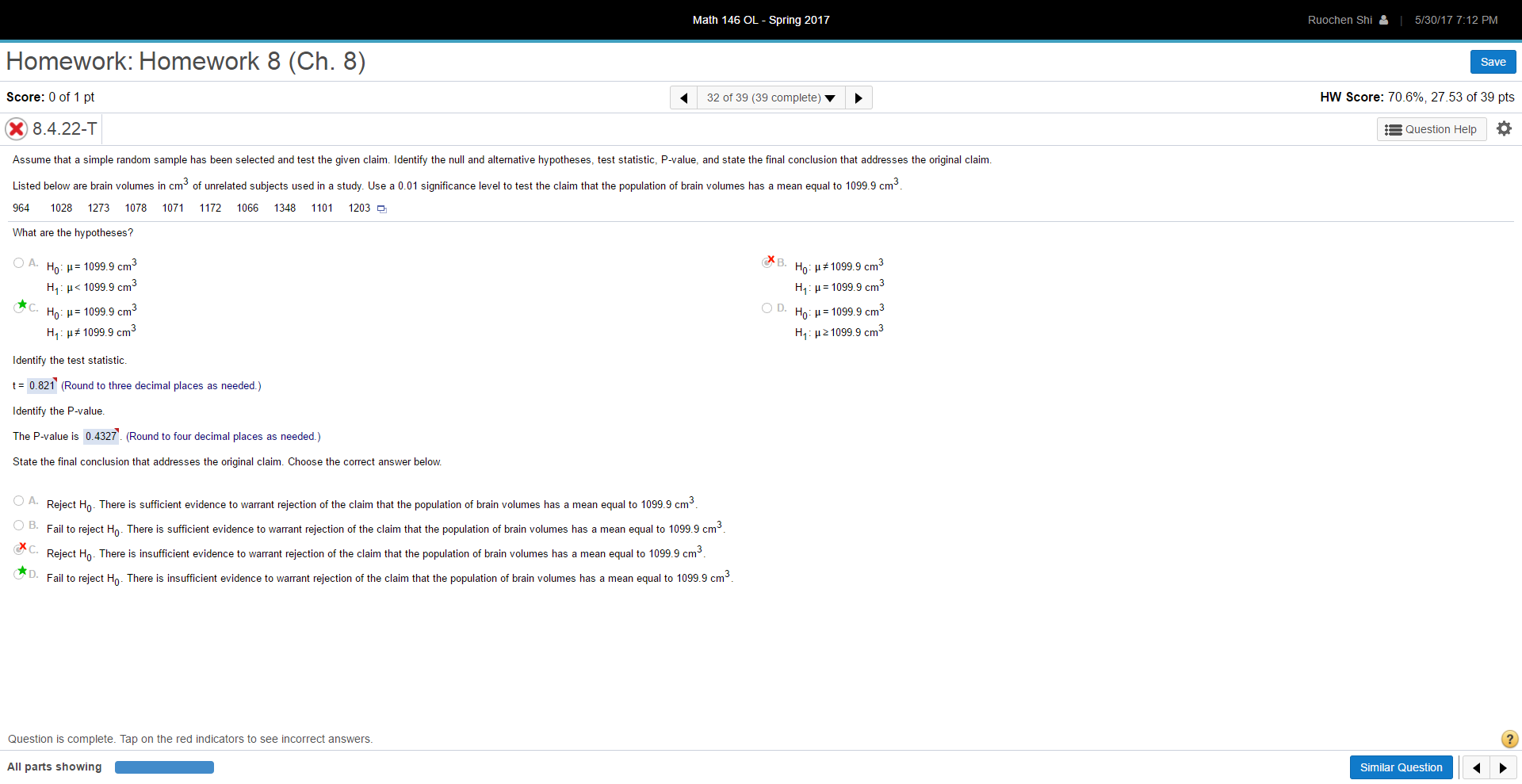Select radio button A for the hypotheses

[x=17, y=262]
